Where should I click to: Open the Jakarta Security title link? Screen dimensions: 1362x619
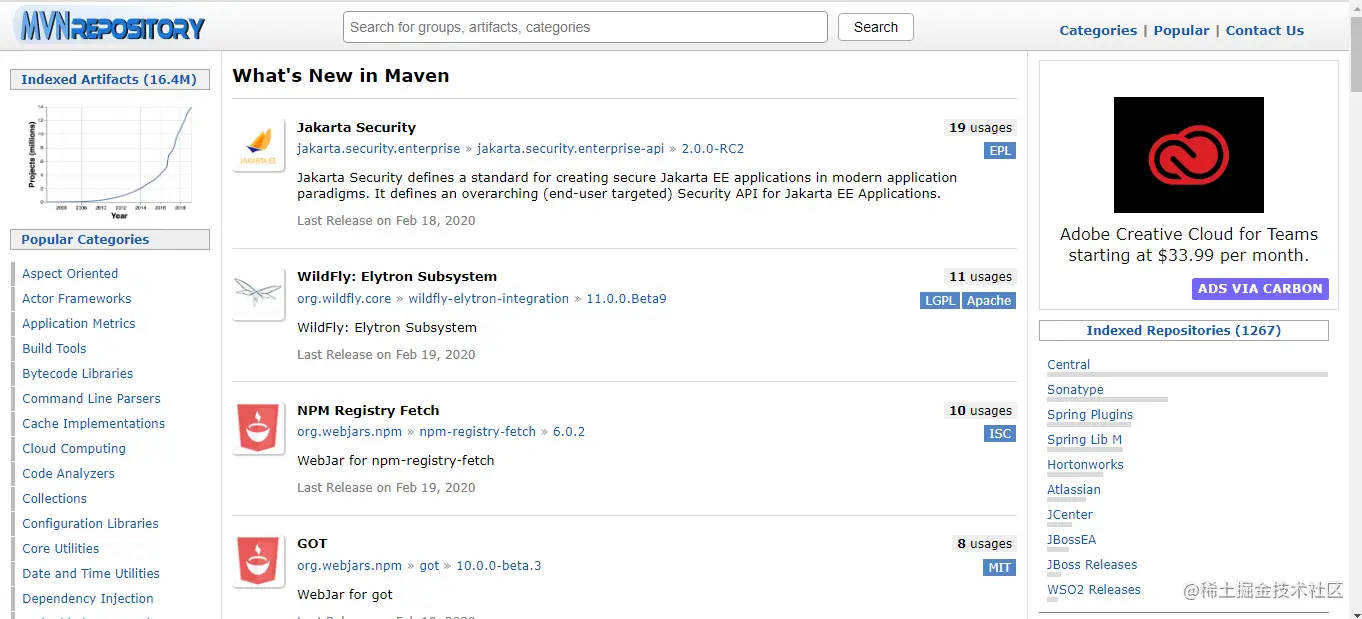tap(356, 127)
